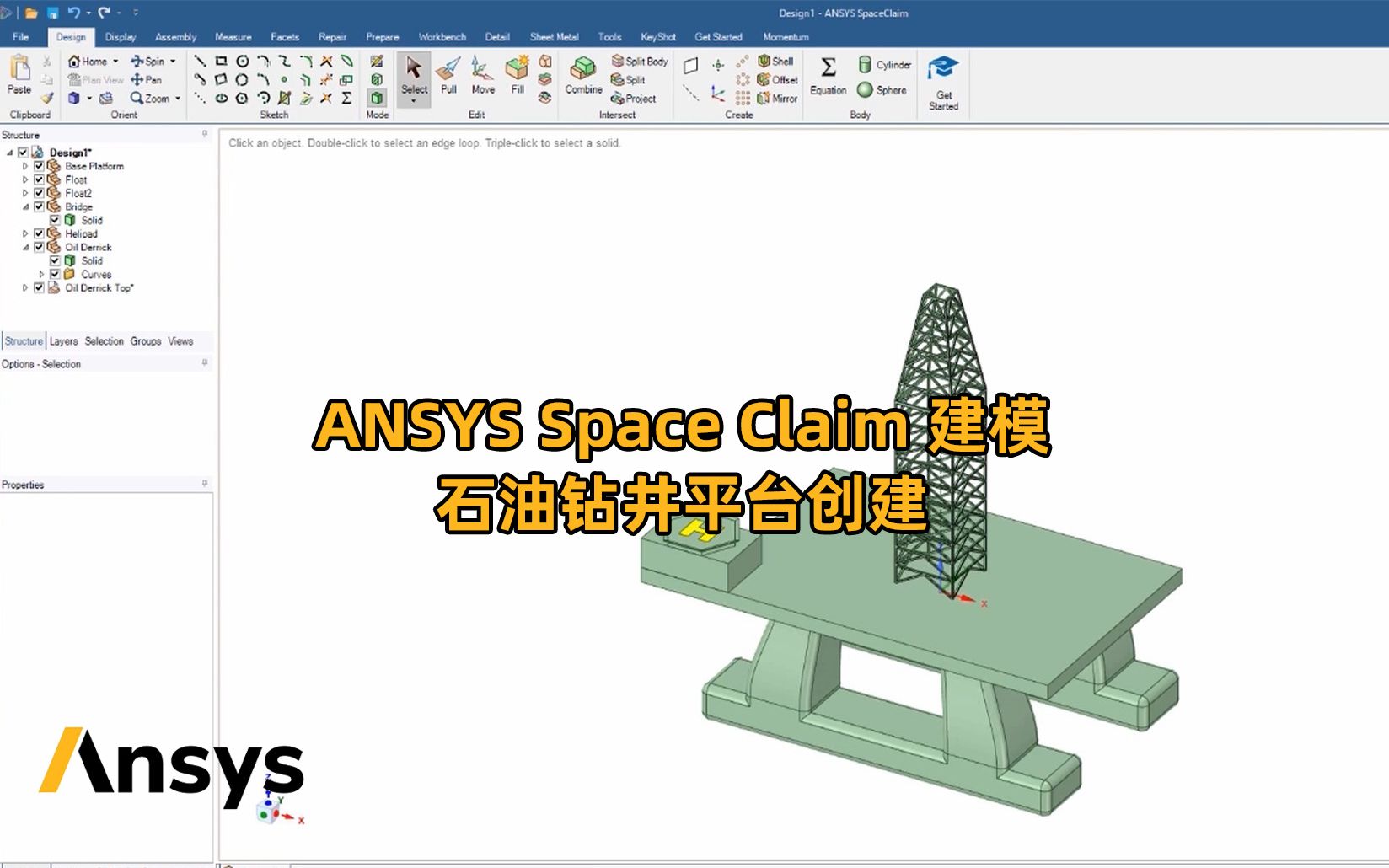
Task: Open the Equation tool
Action: pyautogui.click(x=828, y=76)
